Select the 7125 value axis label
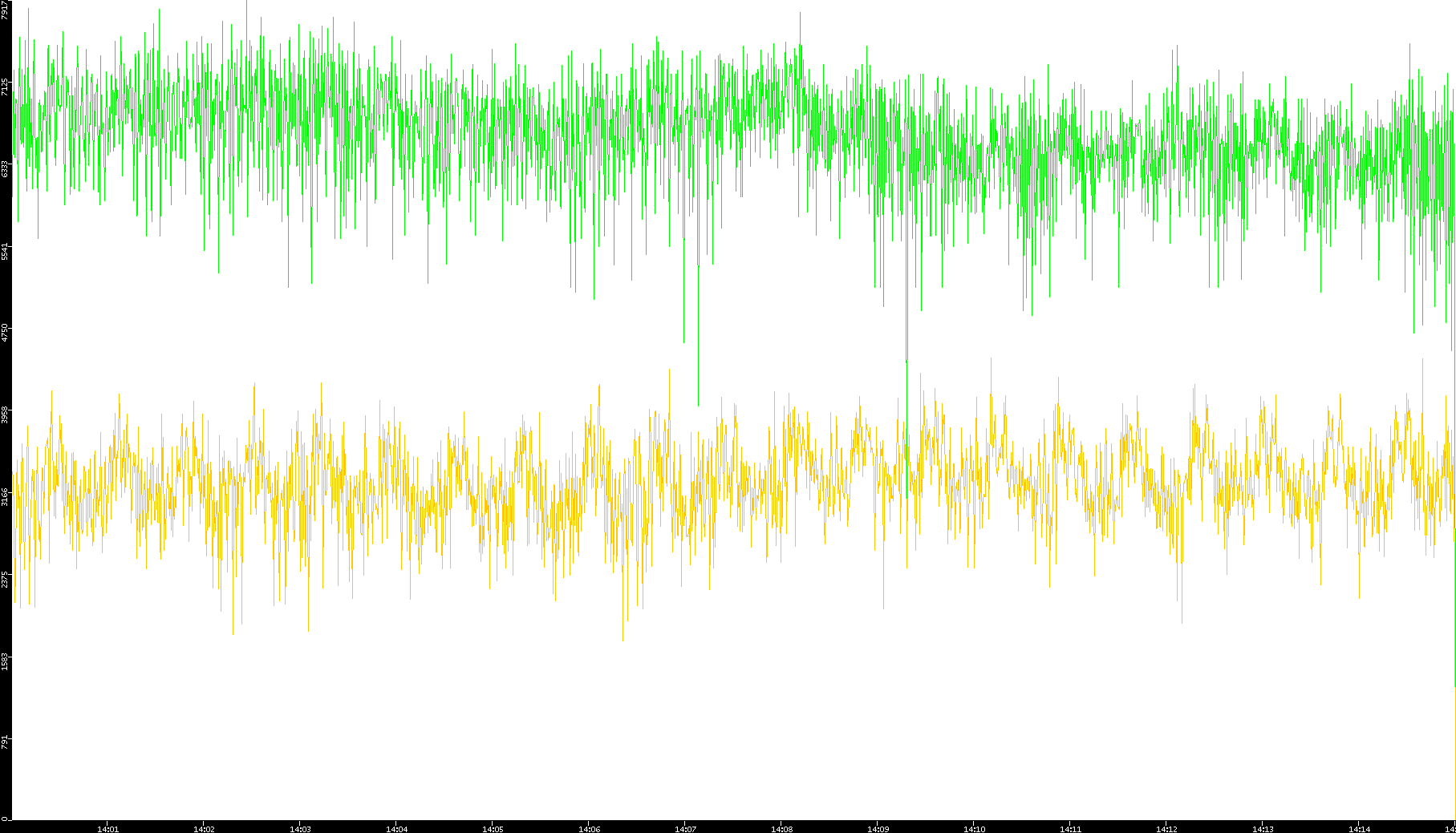This screenshot has width=1456, height=833. [6, 87]
